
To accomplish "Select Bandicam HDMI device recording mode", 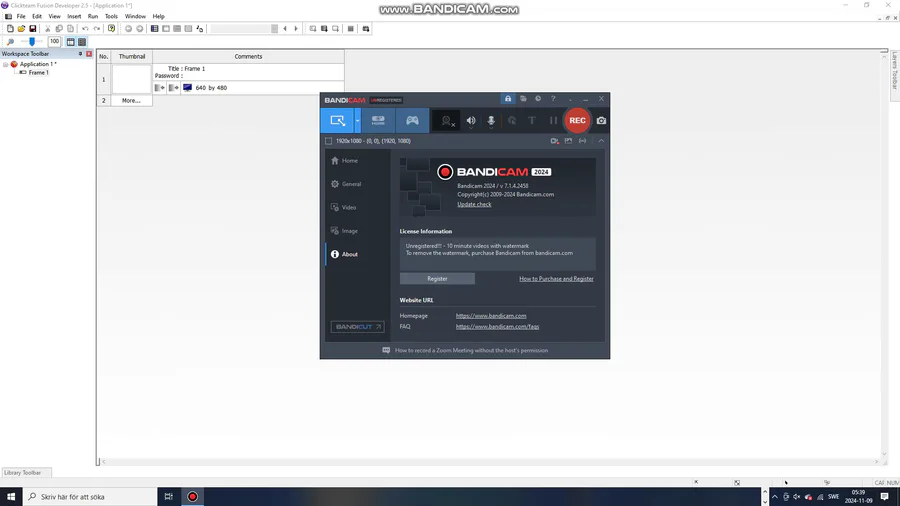I will pyautogui.click(x=378, y=120).
